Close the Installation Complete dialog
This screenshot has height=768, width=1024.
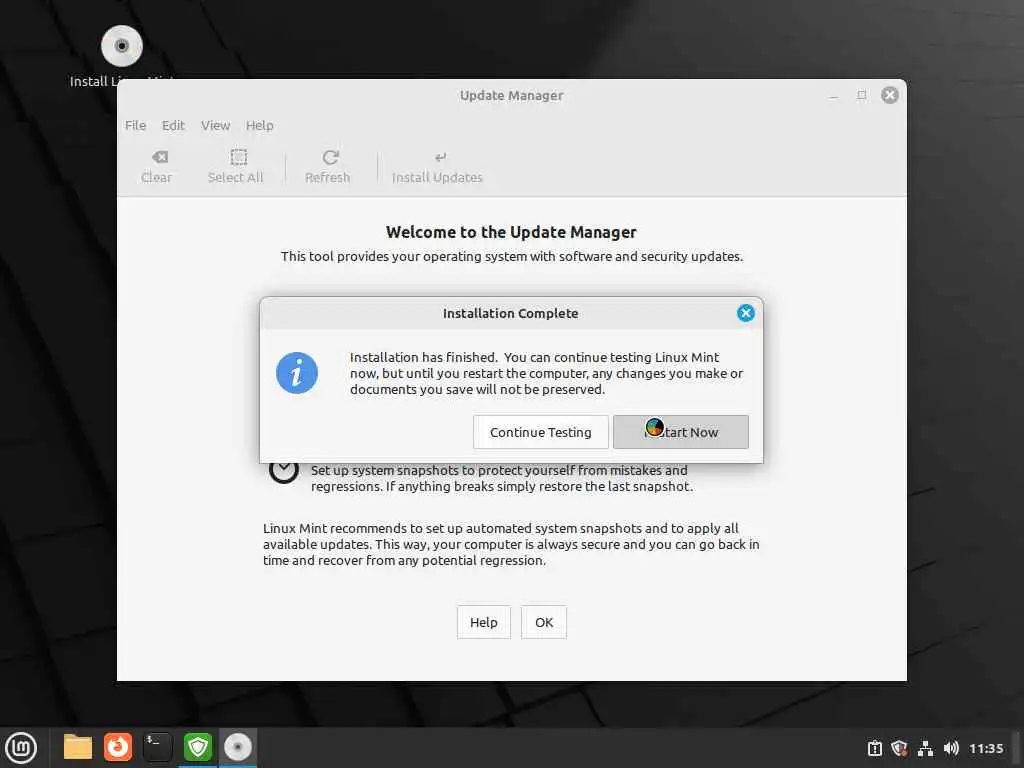pyautogui.click(x=745, y=313)
